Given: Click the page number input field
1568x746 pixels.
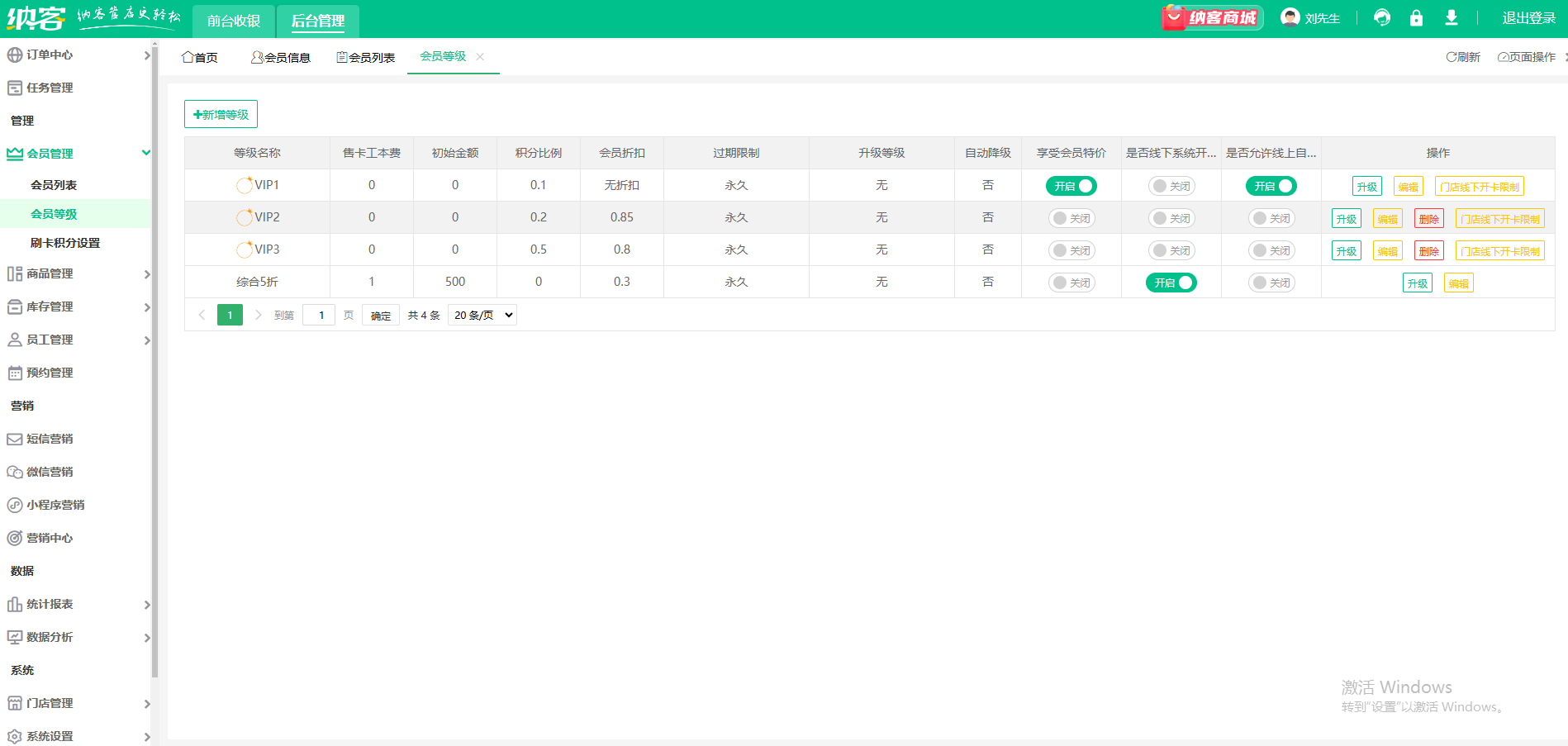Looking at the screenshot, I should pyautogui.click(x=319, y=315).
